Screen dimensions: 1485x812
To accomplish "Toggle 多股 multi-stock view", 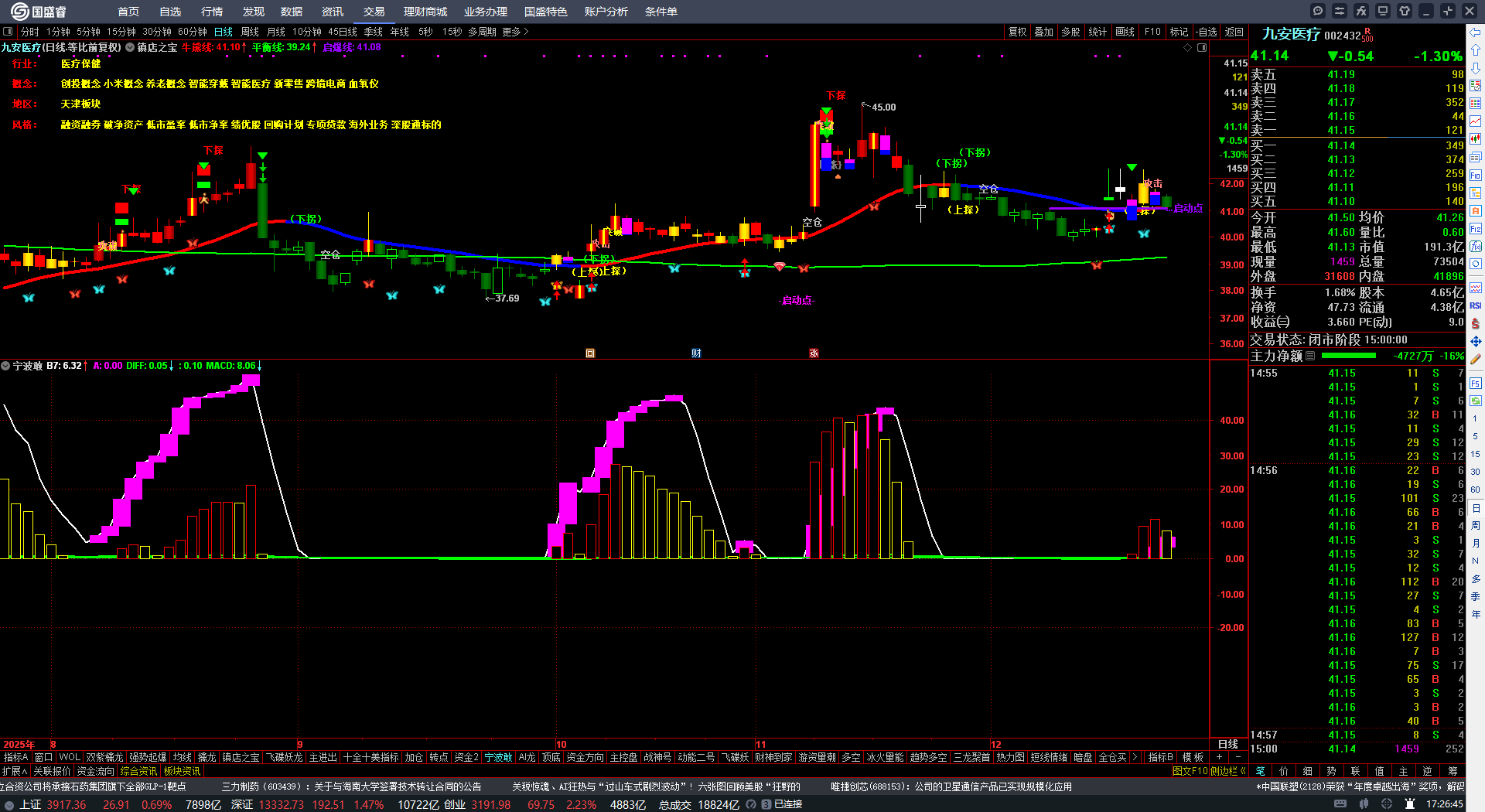I will 1070,32.
